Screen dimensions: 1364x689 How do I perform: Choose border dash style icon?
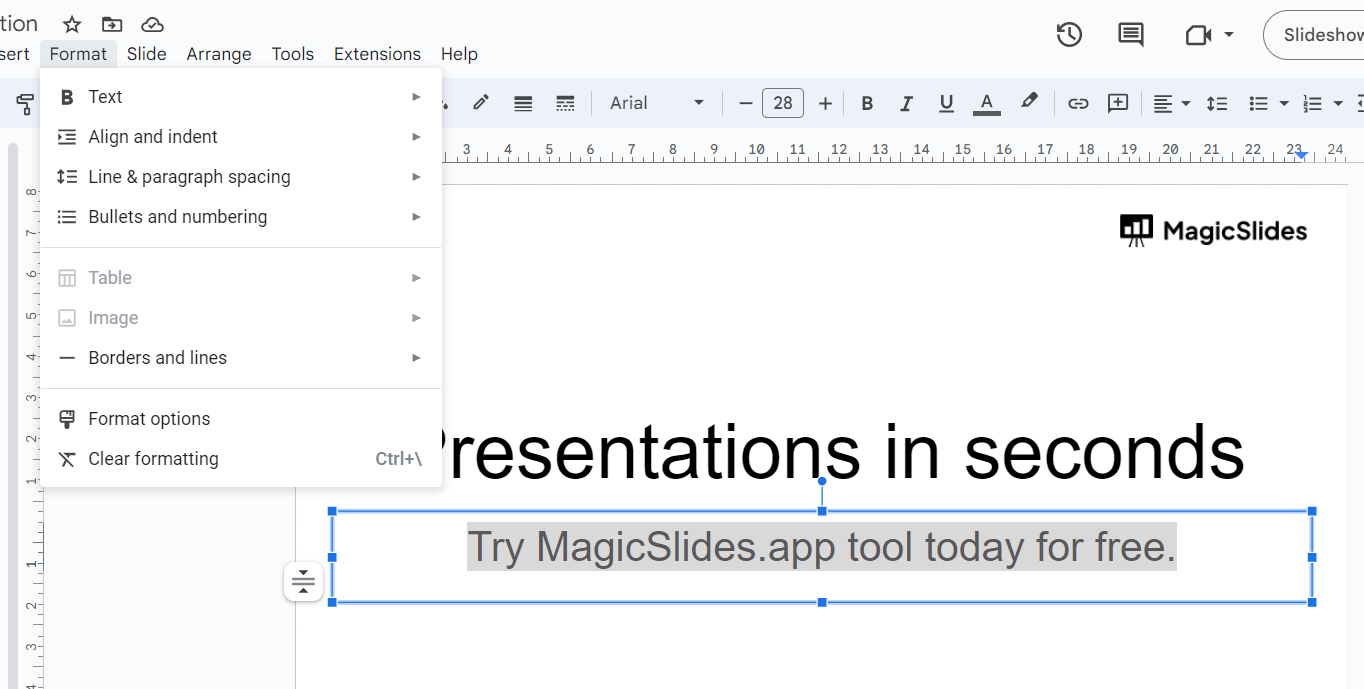point(565,103)
